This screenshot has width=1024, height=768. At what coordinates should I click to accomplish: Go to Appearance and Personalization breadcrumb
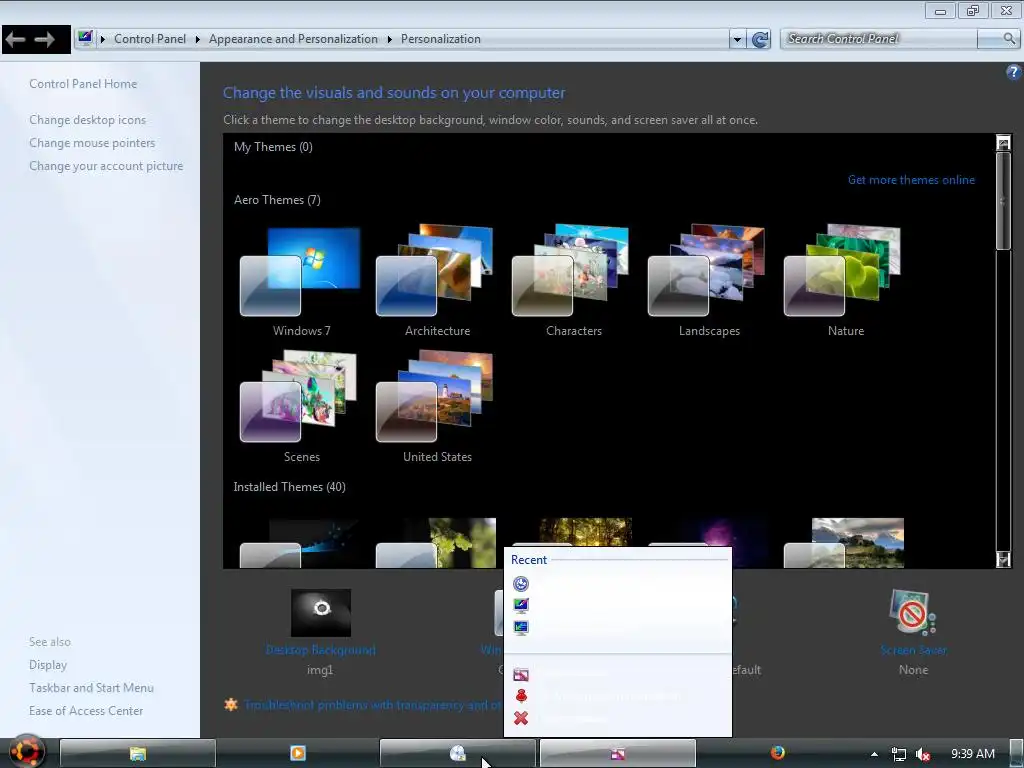point(293,39)
